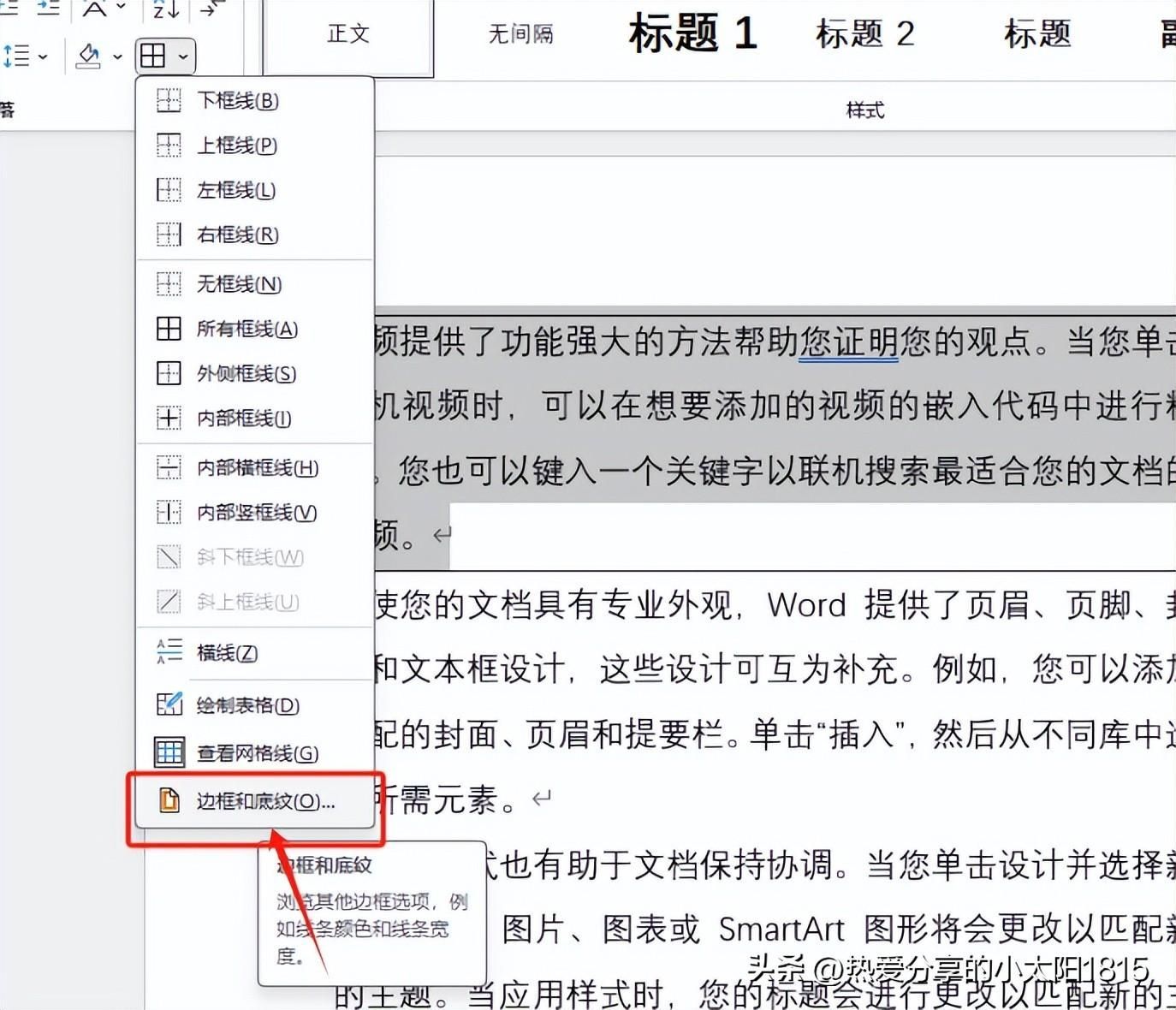Click the inside borders icon (内部框线)
Image resolution: width=1176 pixels, height=1010 pixels.
[x=169, y=418]
